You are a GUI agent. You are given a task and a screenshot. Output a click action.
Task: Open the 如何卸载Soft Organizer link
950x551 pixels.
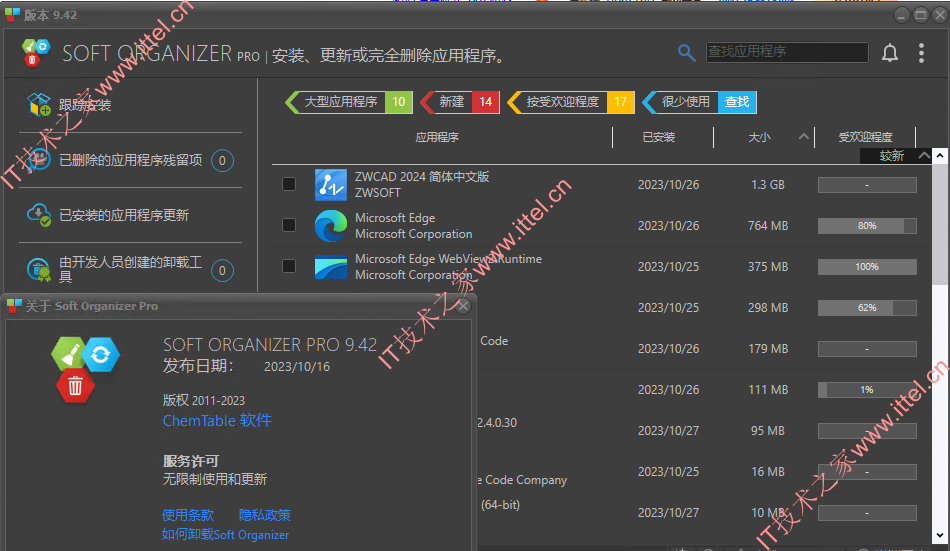[x=225, y=535]
